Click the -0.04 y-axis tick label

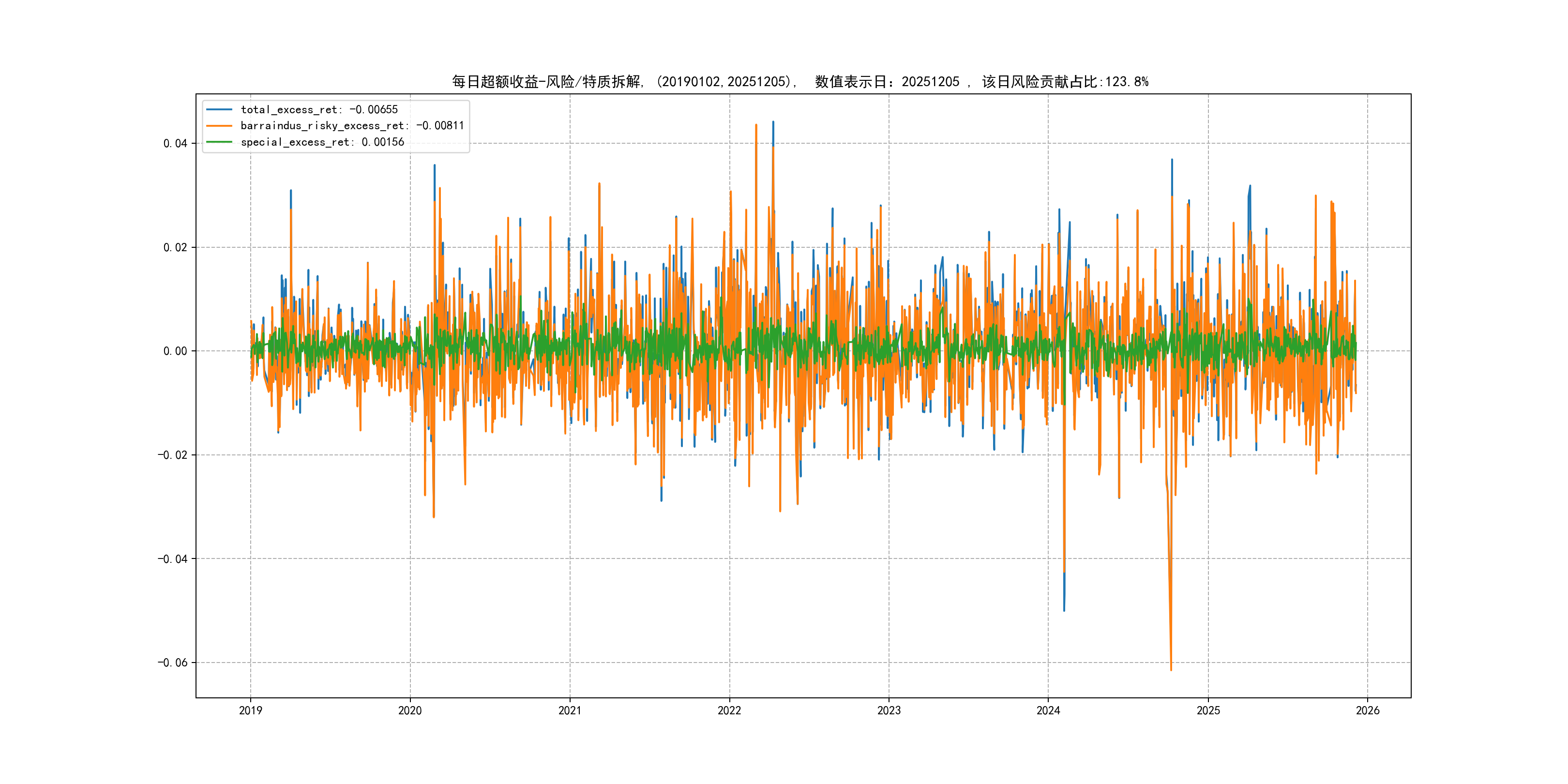173,559
